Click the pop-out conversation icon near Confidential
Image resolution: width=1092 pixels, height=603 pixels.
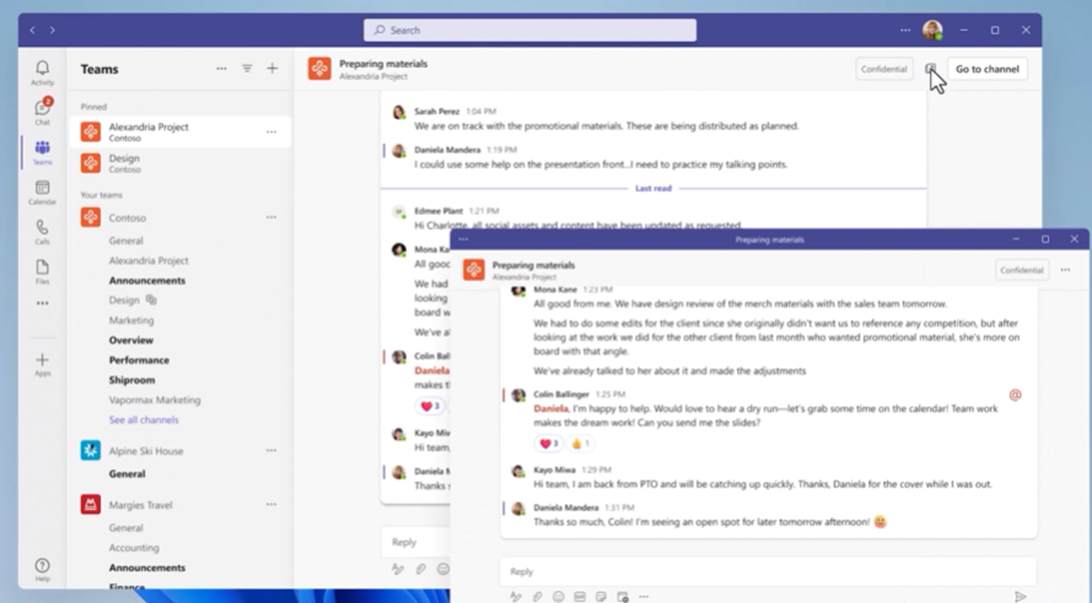coord(931,69)
